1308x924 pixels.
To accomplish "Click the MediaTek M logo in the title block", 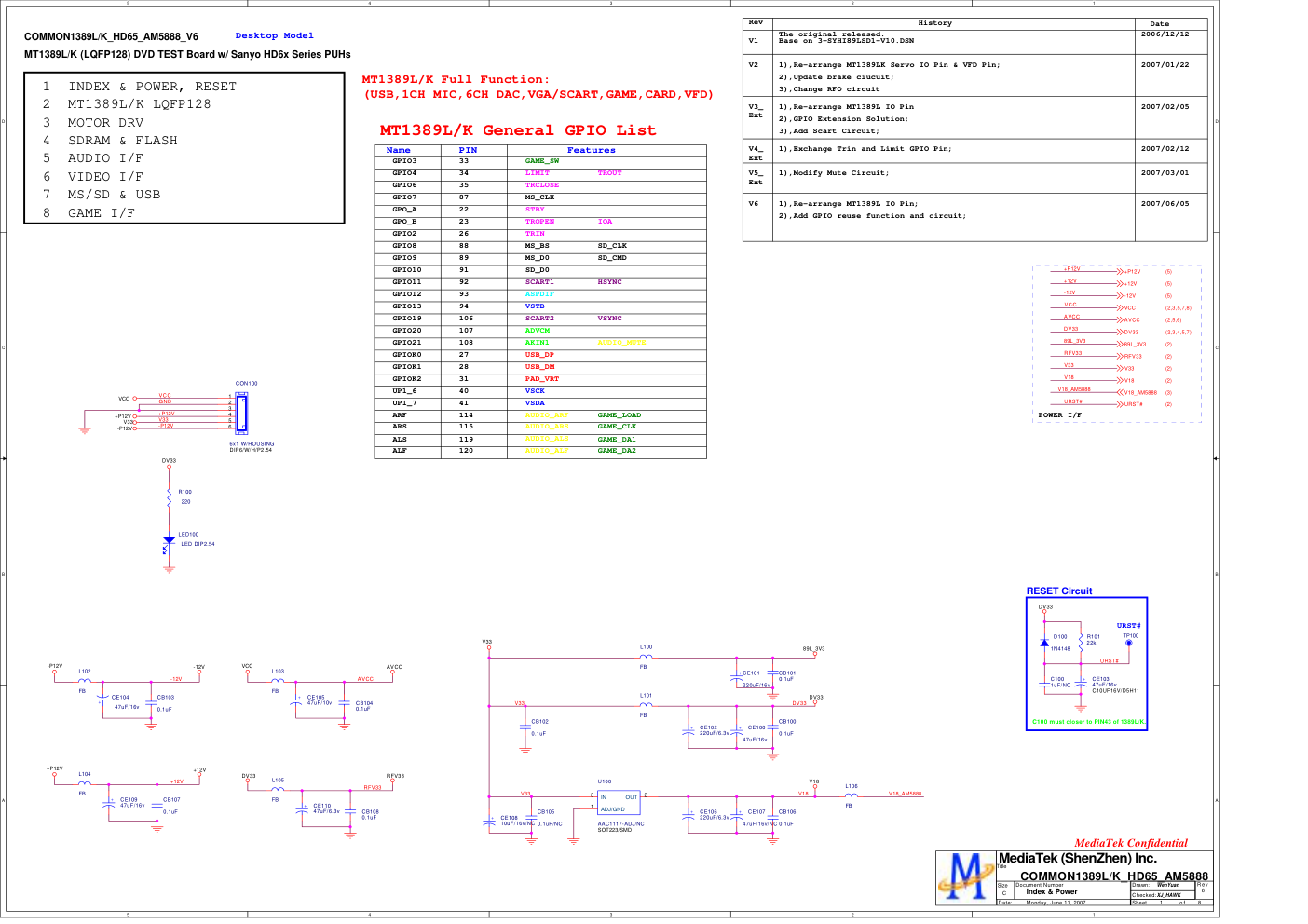I will point(966,877).
